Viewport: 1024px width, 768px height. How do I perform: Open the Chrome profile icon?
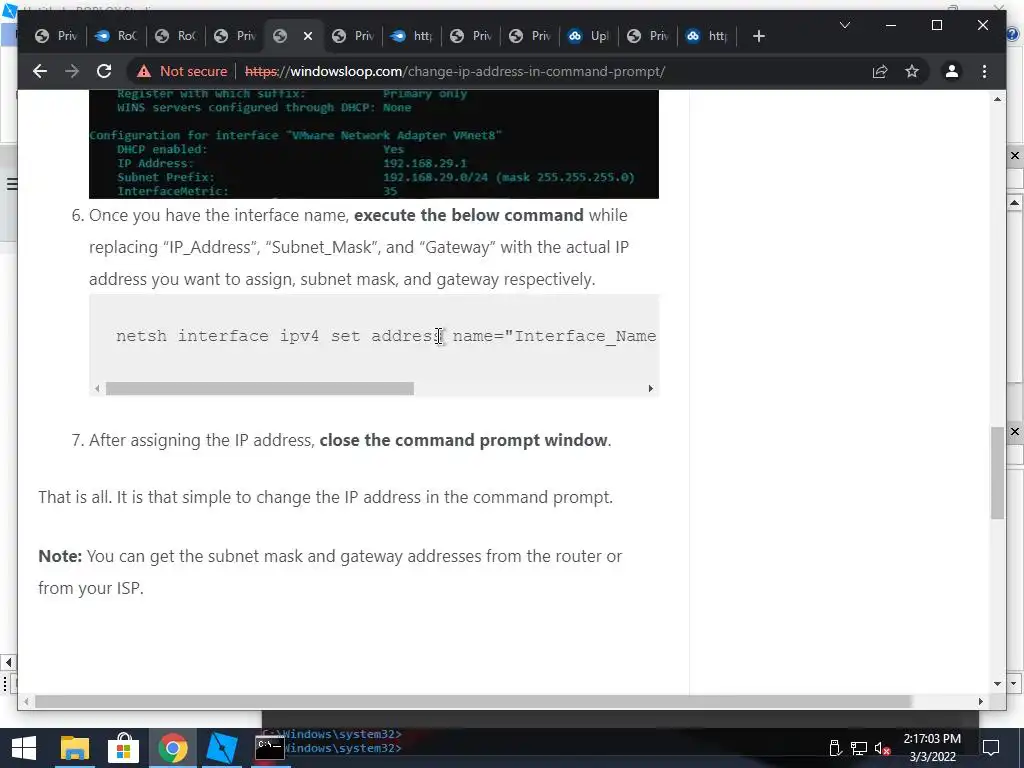coord(952,71)
